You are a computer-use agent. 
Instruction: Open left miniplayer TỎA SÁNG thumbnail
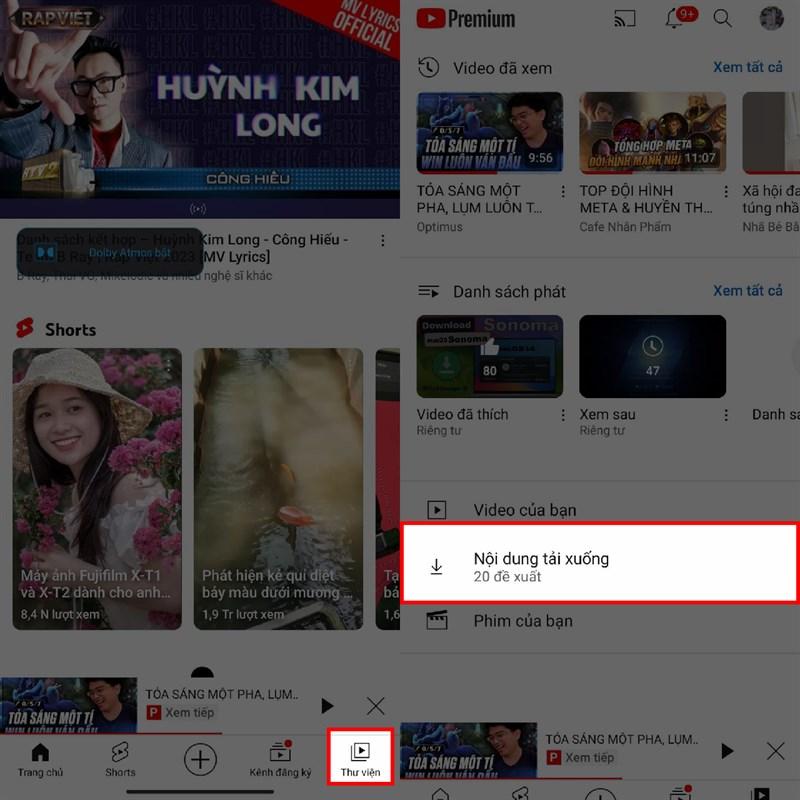click(x=68, y=706)
